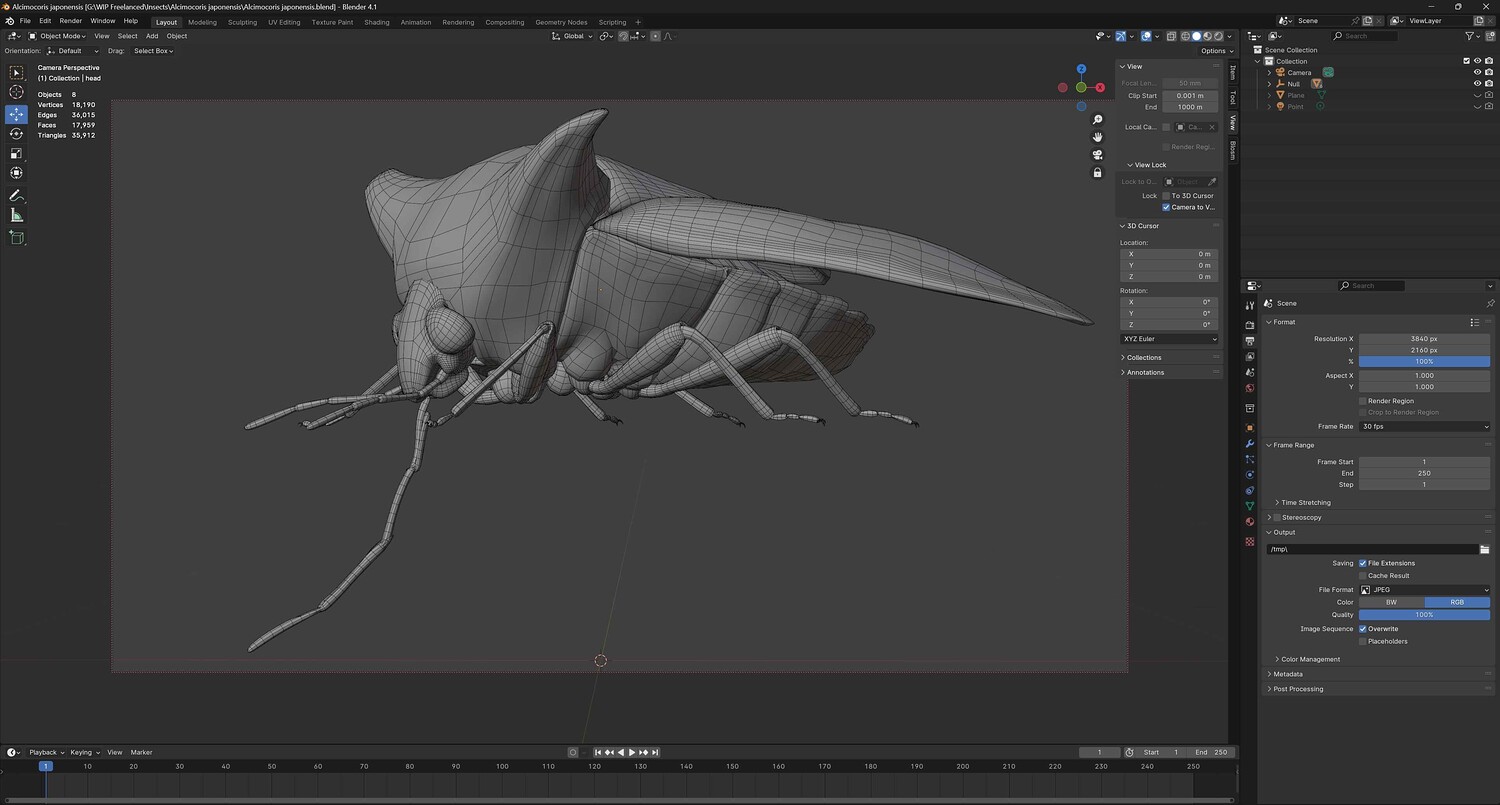Hide the Camera object in outliner
This screenshot has height=805, width=1500.
pos(1477,72)
